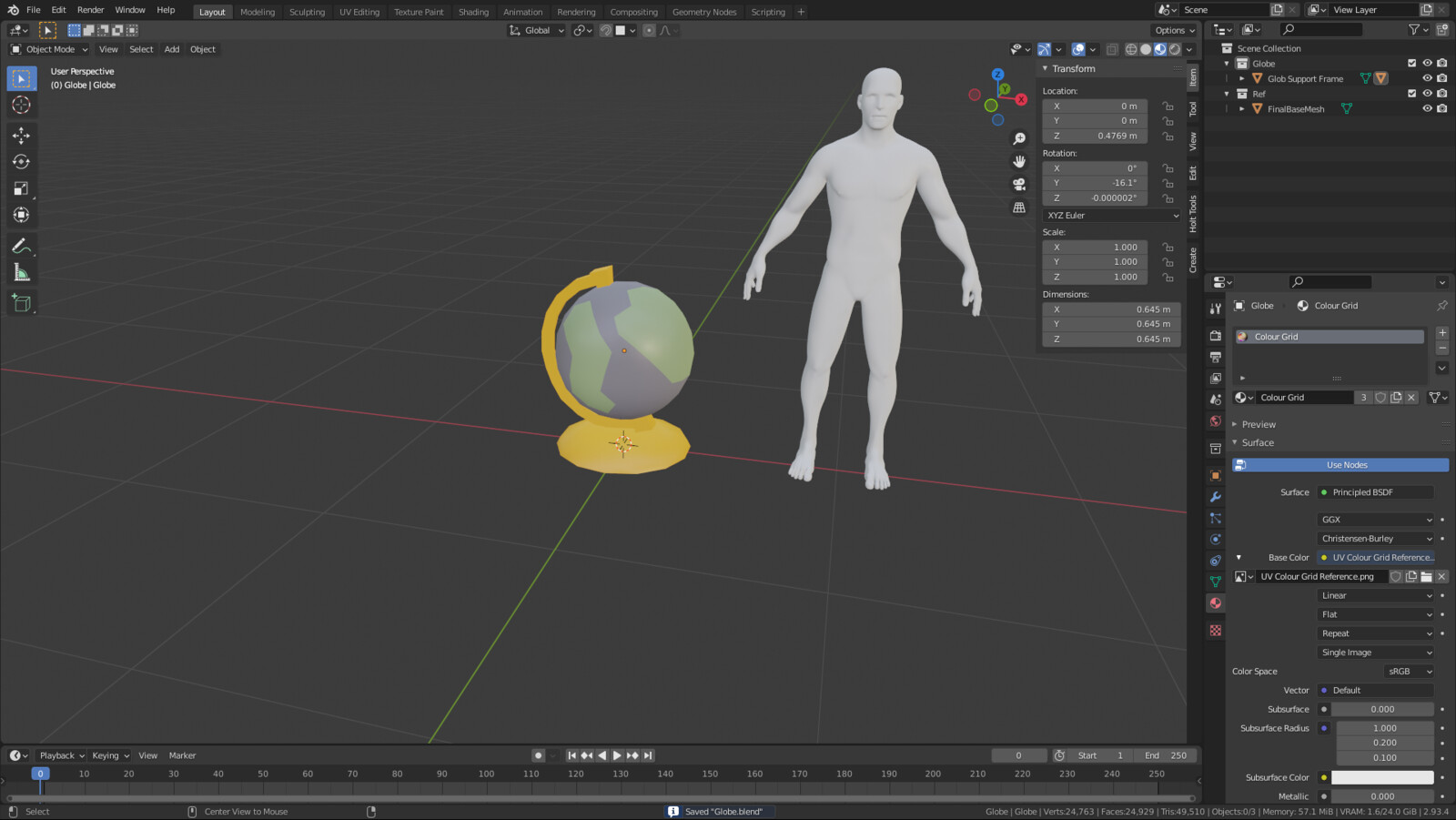The image size is (1456, 820).
Task: Uncheck the Ref collection checkbox
Action: tap(1412, 94)
